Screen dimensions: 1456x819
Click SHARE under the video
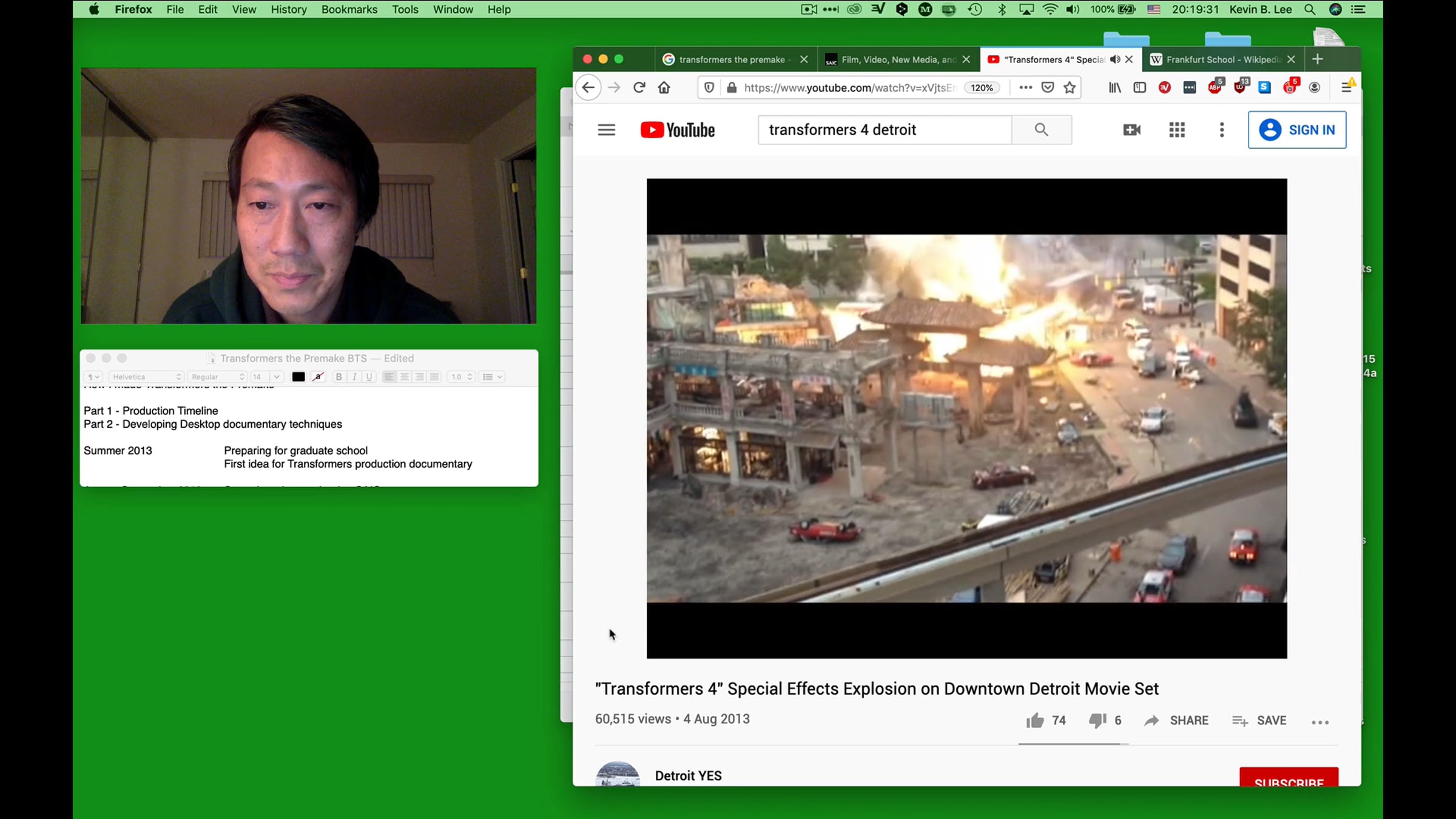(x=1176, y=720)
